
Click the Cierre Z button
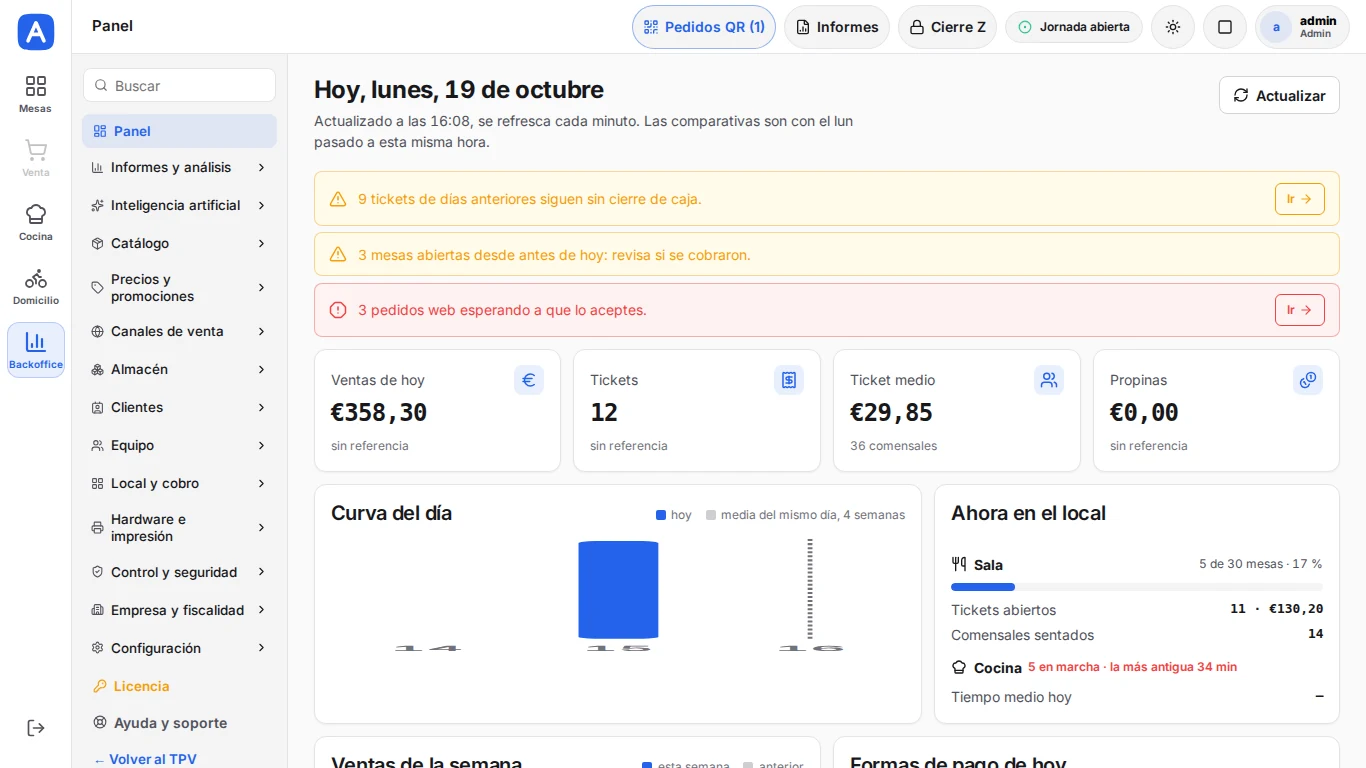click(947, 27)
